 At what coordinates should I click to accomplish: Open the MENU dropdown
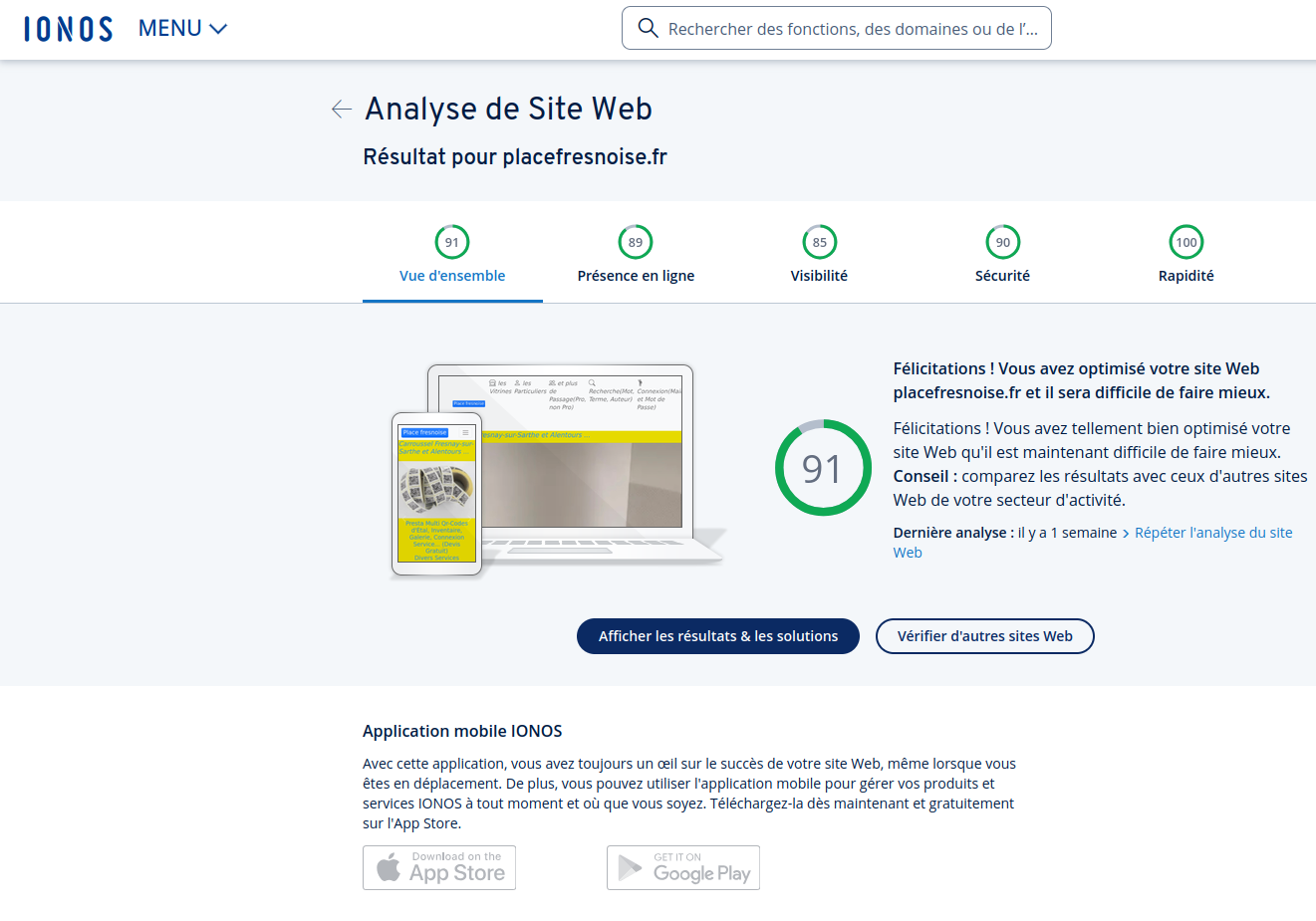pyautogui.click(x=183, y=29)
